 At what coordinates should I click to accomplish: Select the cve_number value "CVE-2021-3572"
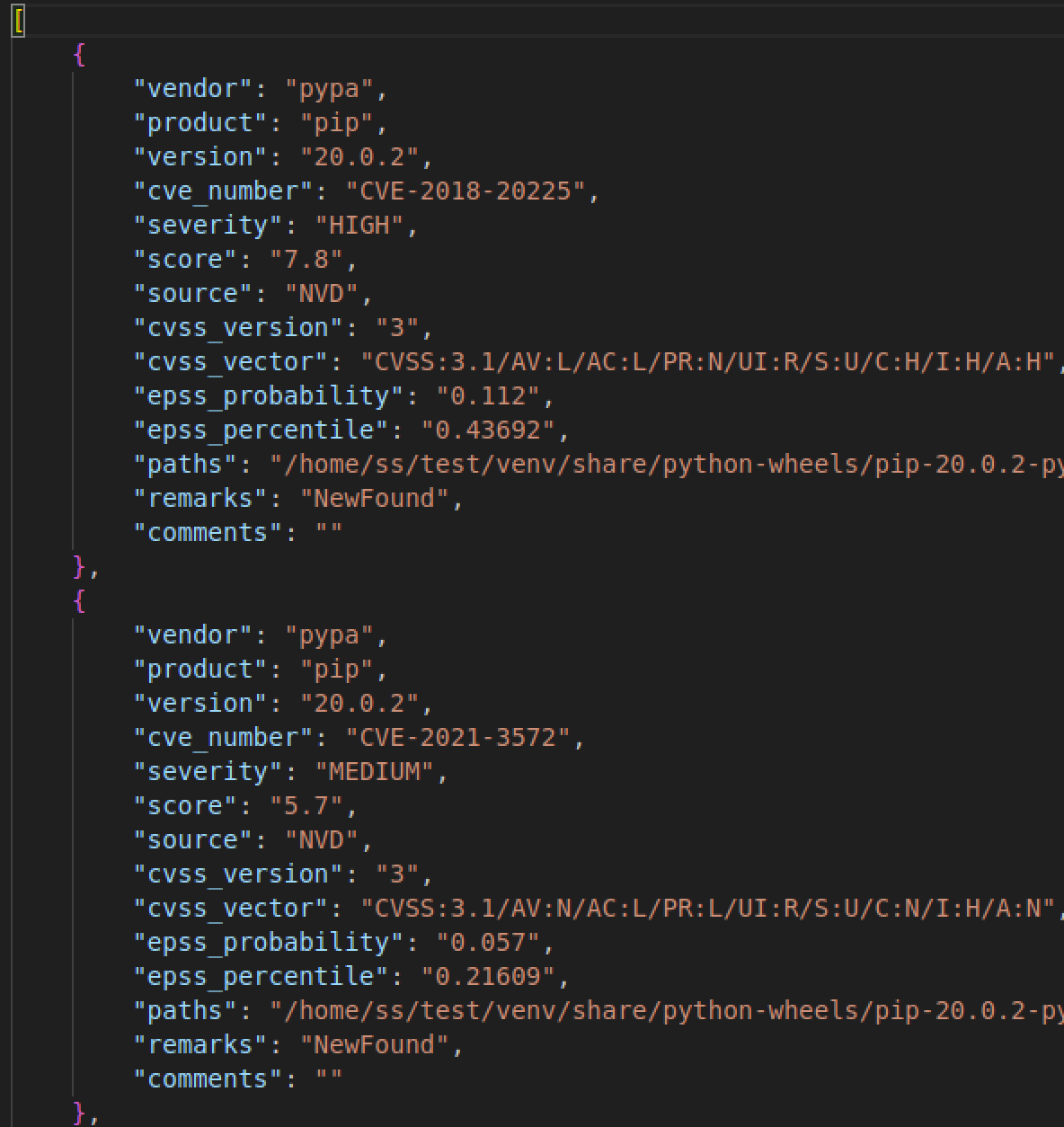click(x=458, y=738)
